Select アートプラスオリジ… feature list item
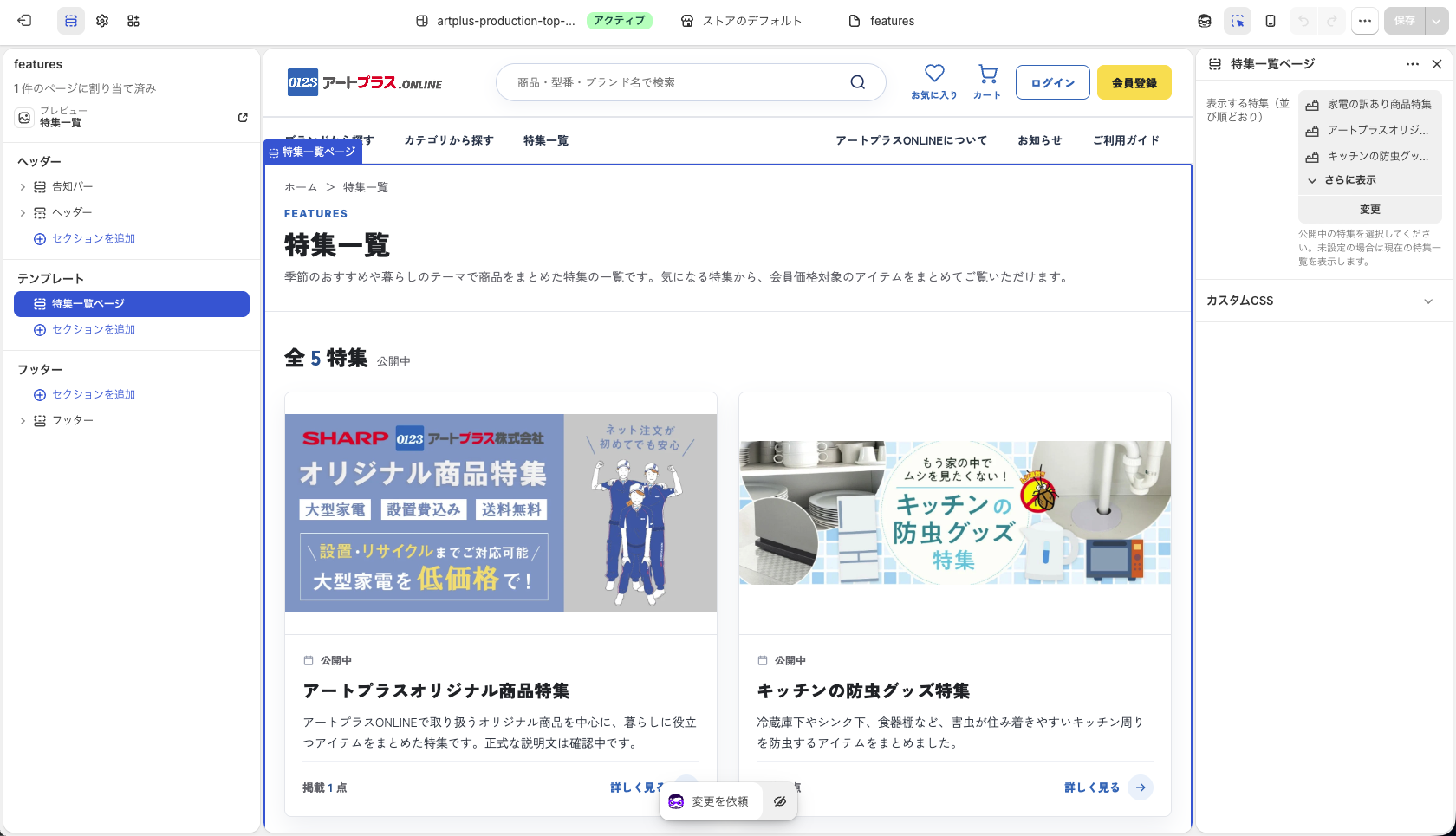The height and width of the screenshot is (836, 1456). coord(1369,130)
